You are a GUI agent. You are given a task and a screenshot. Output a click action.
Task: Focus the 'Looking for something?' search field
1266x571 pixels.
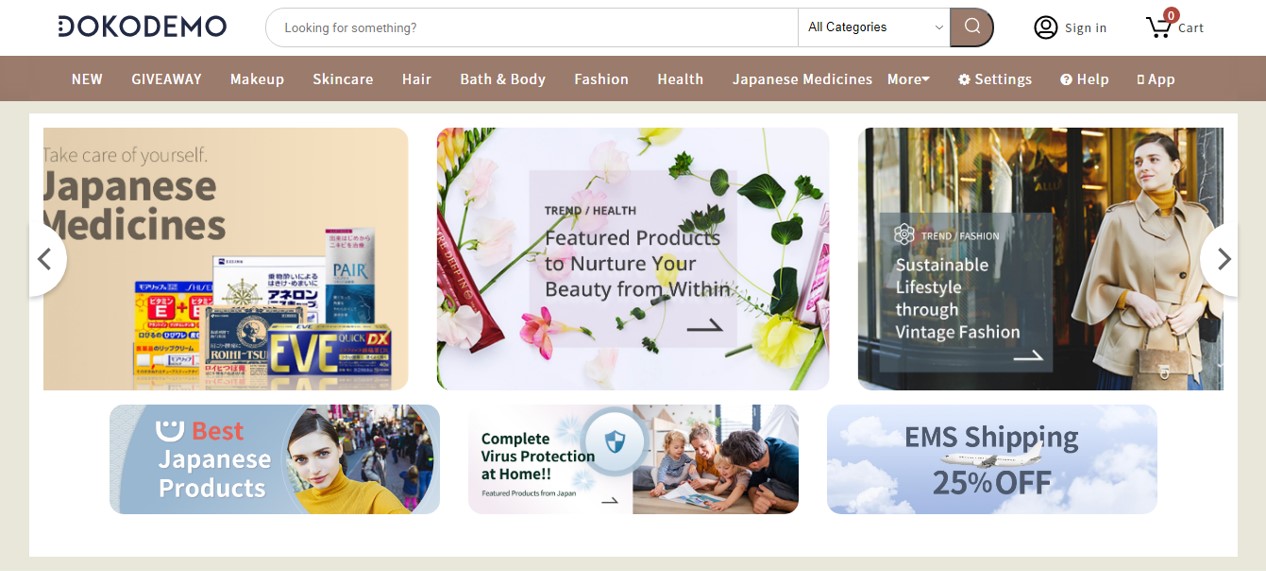[x=531, y=27]
